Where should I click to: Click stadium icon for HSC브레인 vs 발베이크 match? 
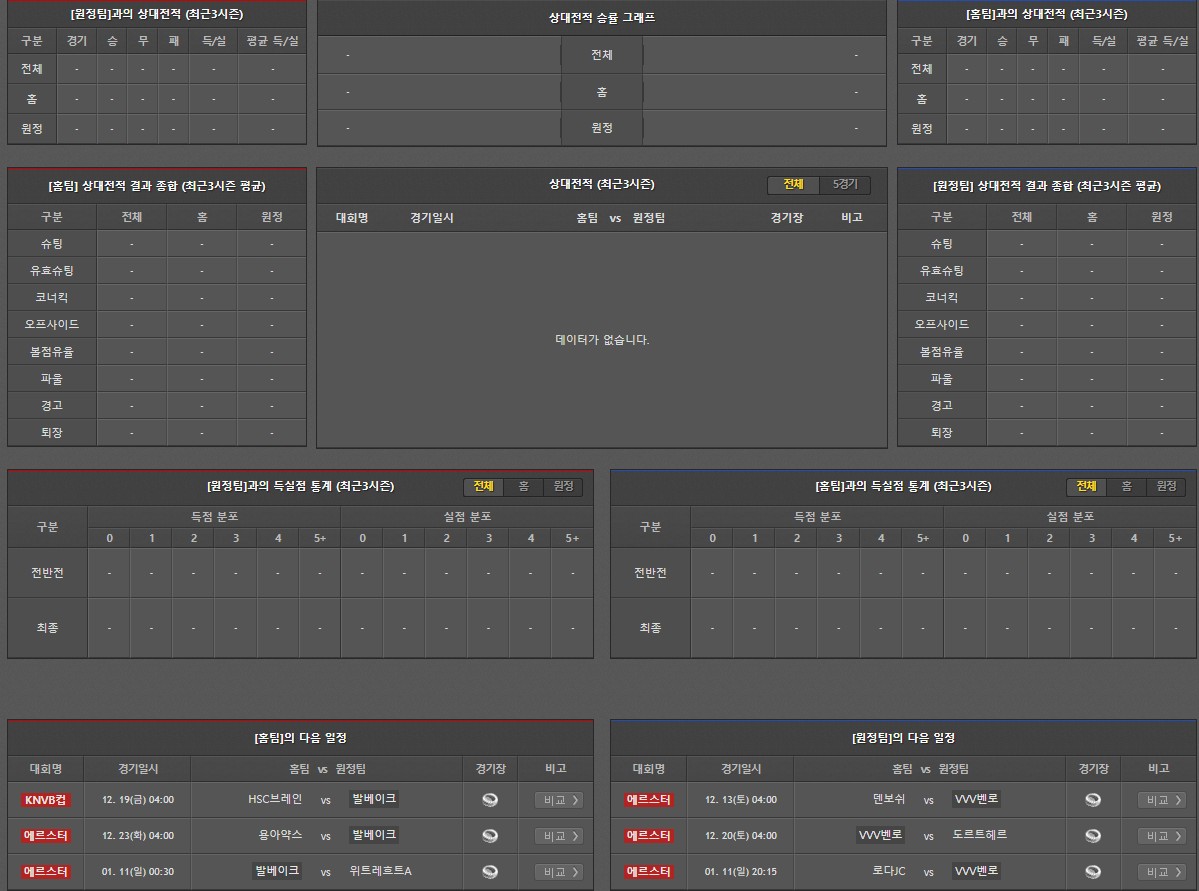click(x=490, y=800)
